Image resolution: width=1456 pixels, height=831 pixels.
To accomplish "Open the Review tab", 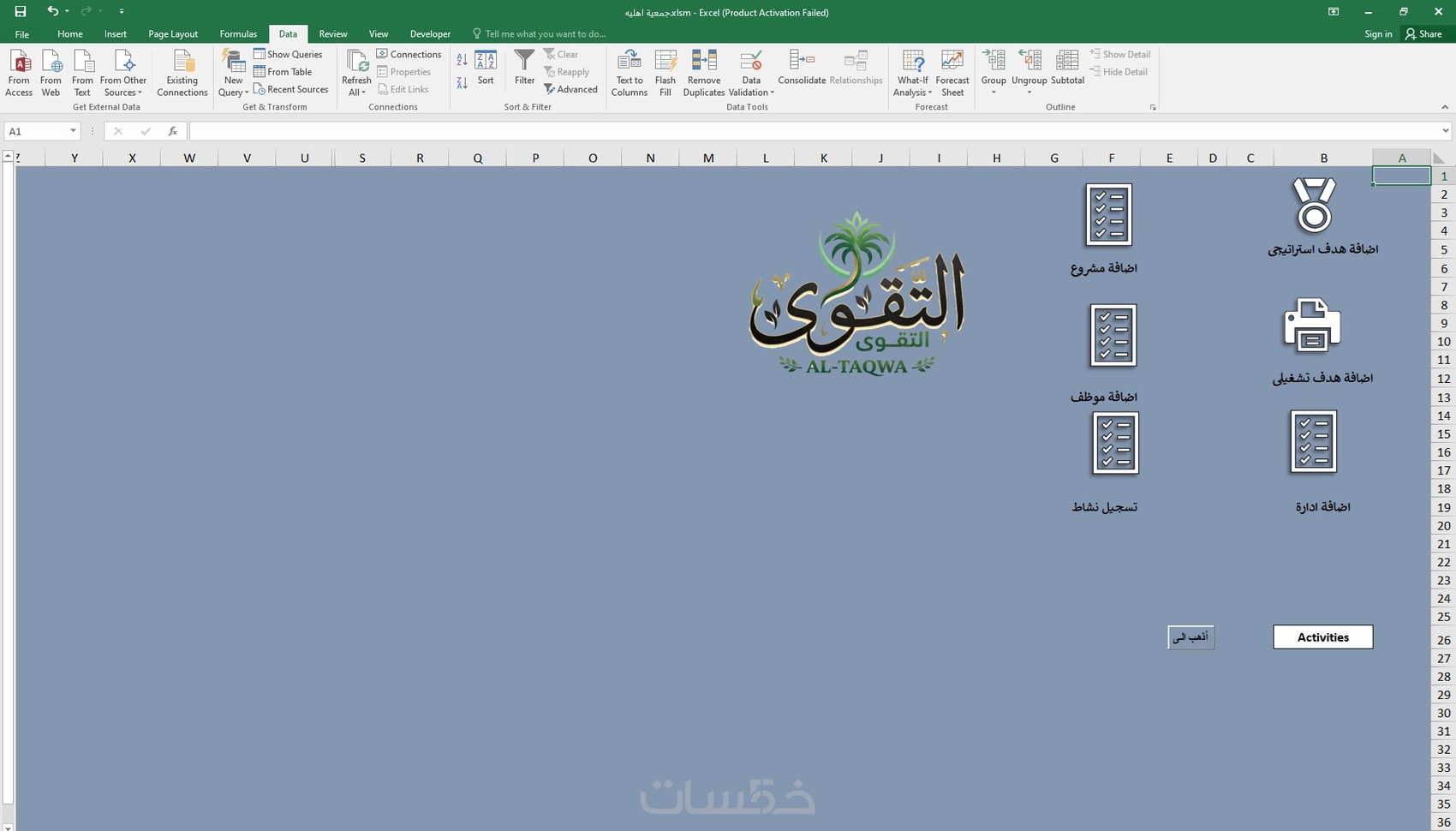I will coord(333,34).
